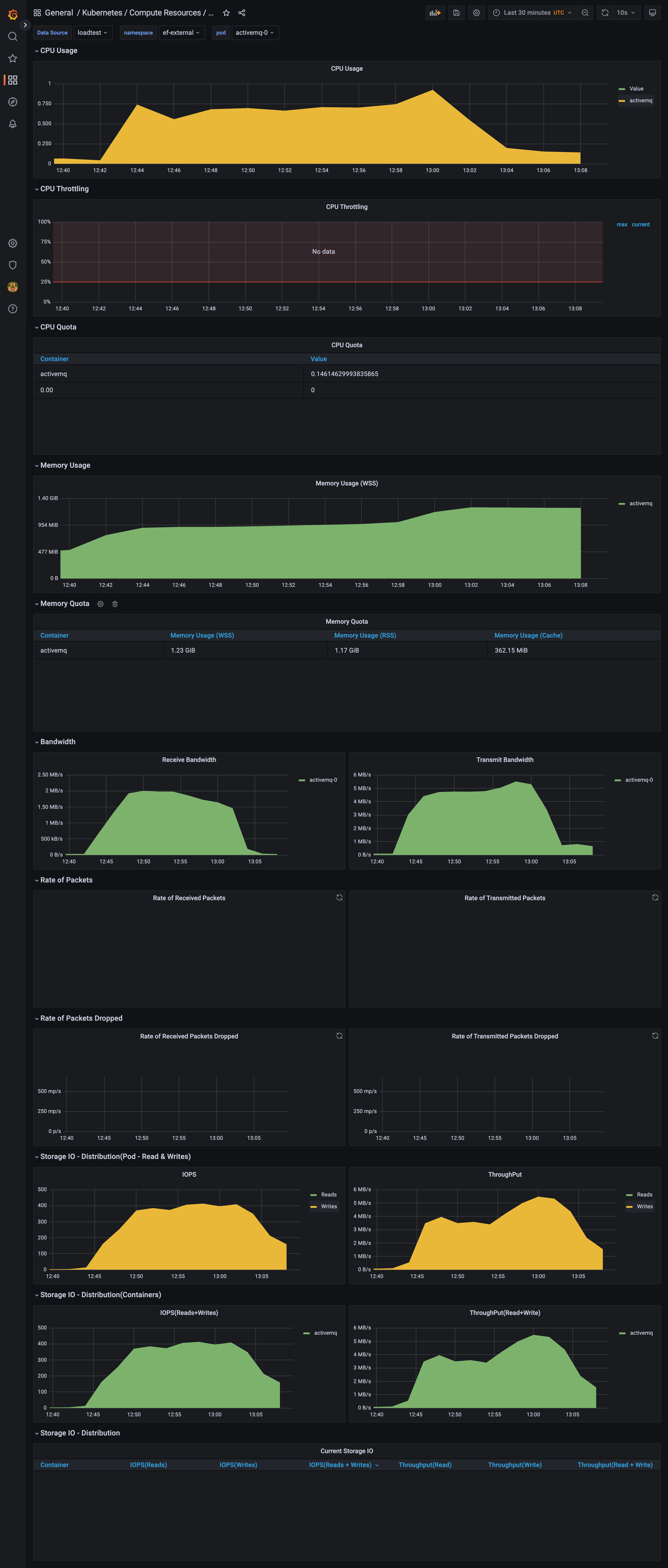Screen dimensions: 668x1568
Task: Collapse the CPU Usage row
Action: (58, 50)
